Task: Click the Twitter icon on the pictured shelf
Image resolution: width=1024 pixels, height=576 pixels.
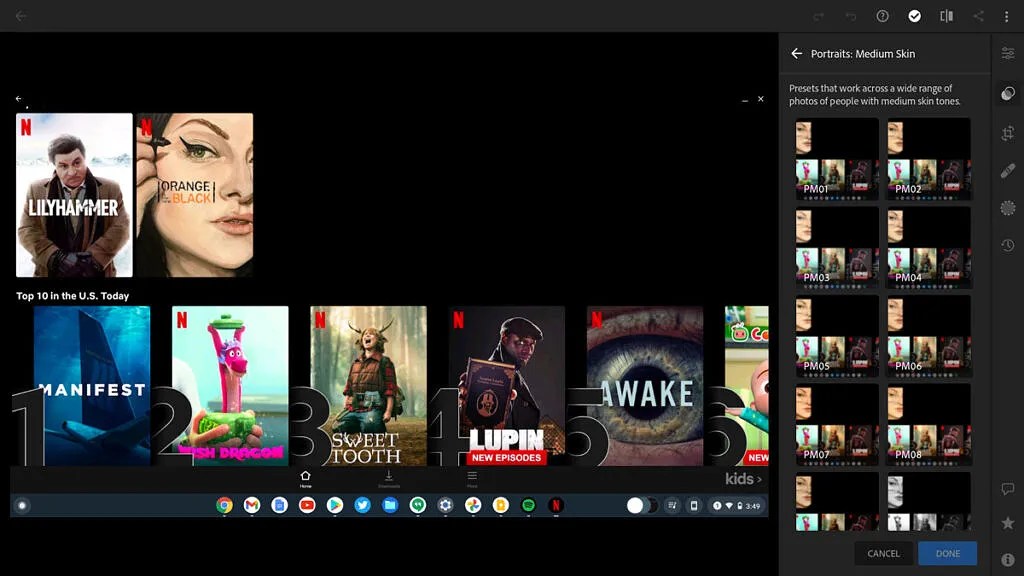Action: (362, 505)
